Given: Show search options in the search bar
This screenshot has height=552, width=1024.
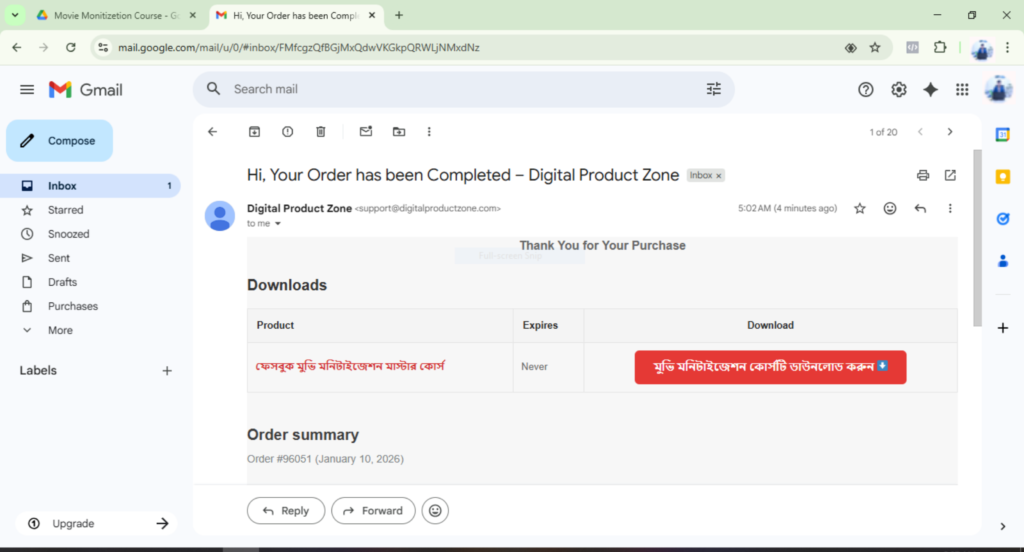Looking at the screenshot, I should [713, 89].
